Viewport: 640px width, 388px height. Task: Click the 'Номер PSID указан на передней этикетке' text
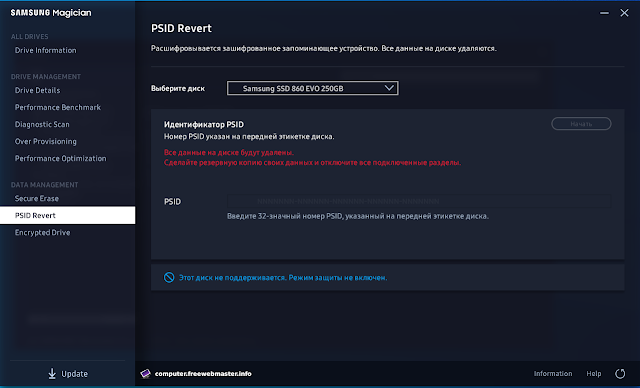coord(249,137)
